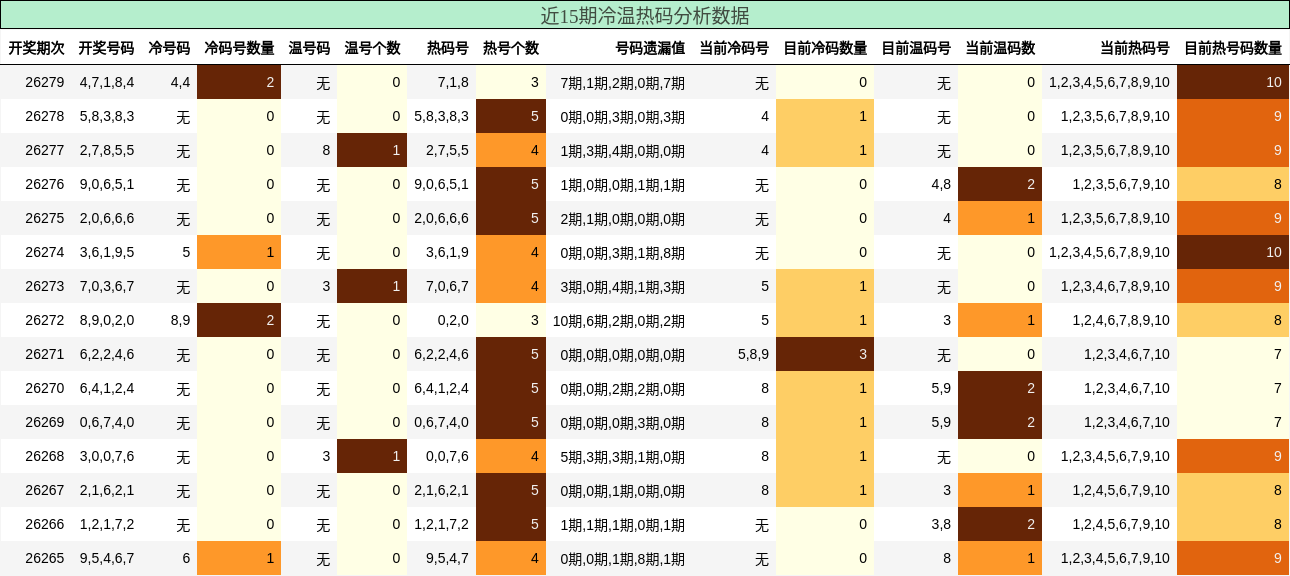Viewport: 1290px width, 576px height.
Task: Select draw period cell 26279
Action: (45, 82)
